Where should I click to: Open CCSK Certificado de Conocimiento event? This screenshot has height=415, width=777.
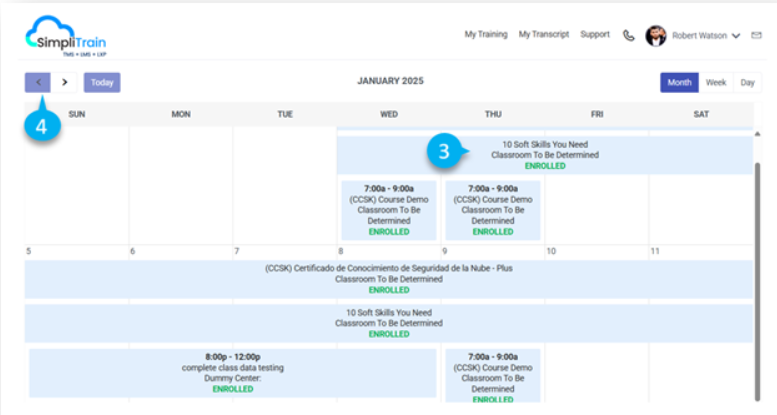pyautogui.click(x=389, y=279)
